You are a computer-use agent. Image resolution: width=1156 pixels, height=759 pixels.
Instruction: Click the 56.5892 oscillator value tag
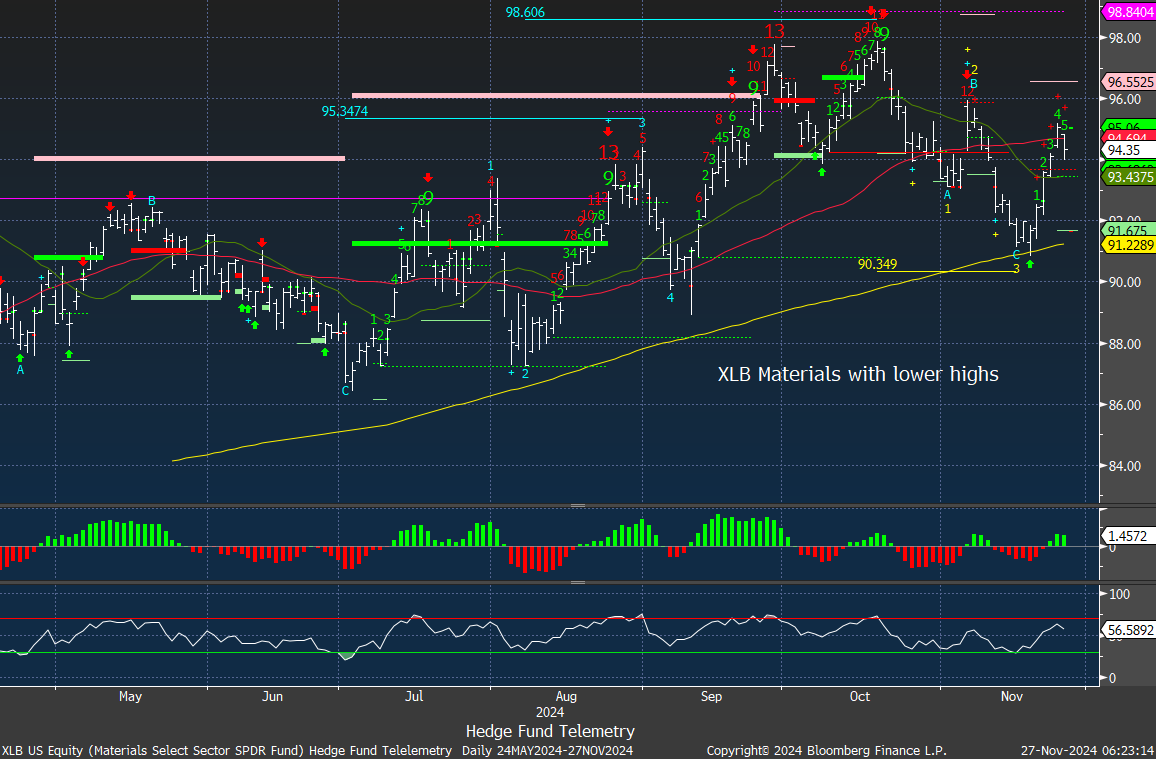(x=1128, y=631)
